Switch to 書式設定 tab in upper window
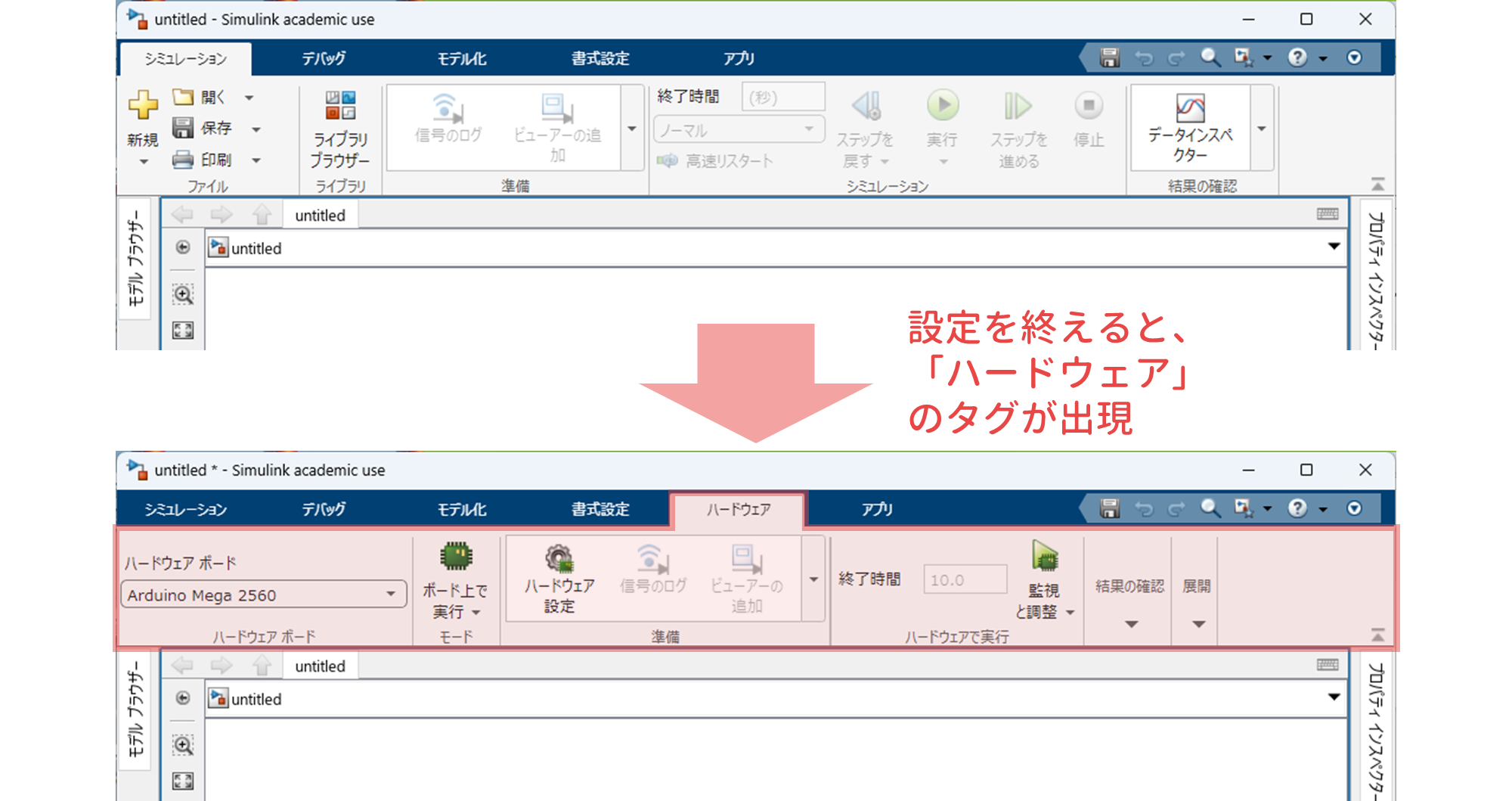This screenshot has width=1512, height=801. tap(600, 58)
